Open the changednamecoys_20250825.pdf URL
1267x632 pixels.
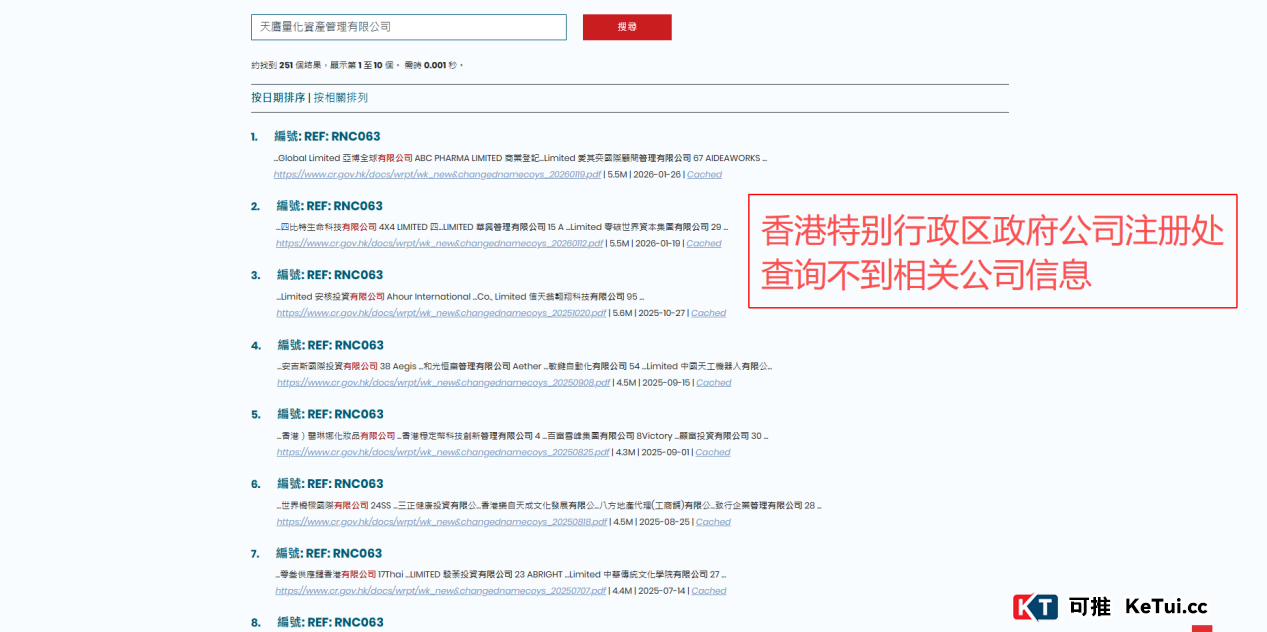click(x=444, y=452)
